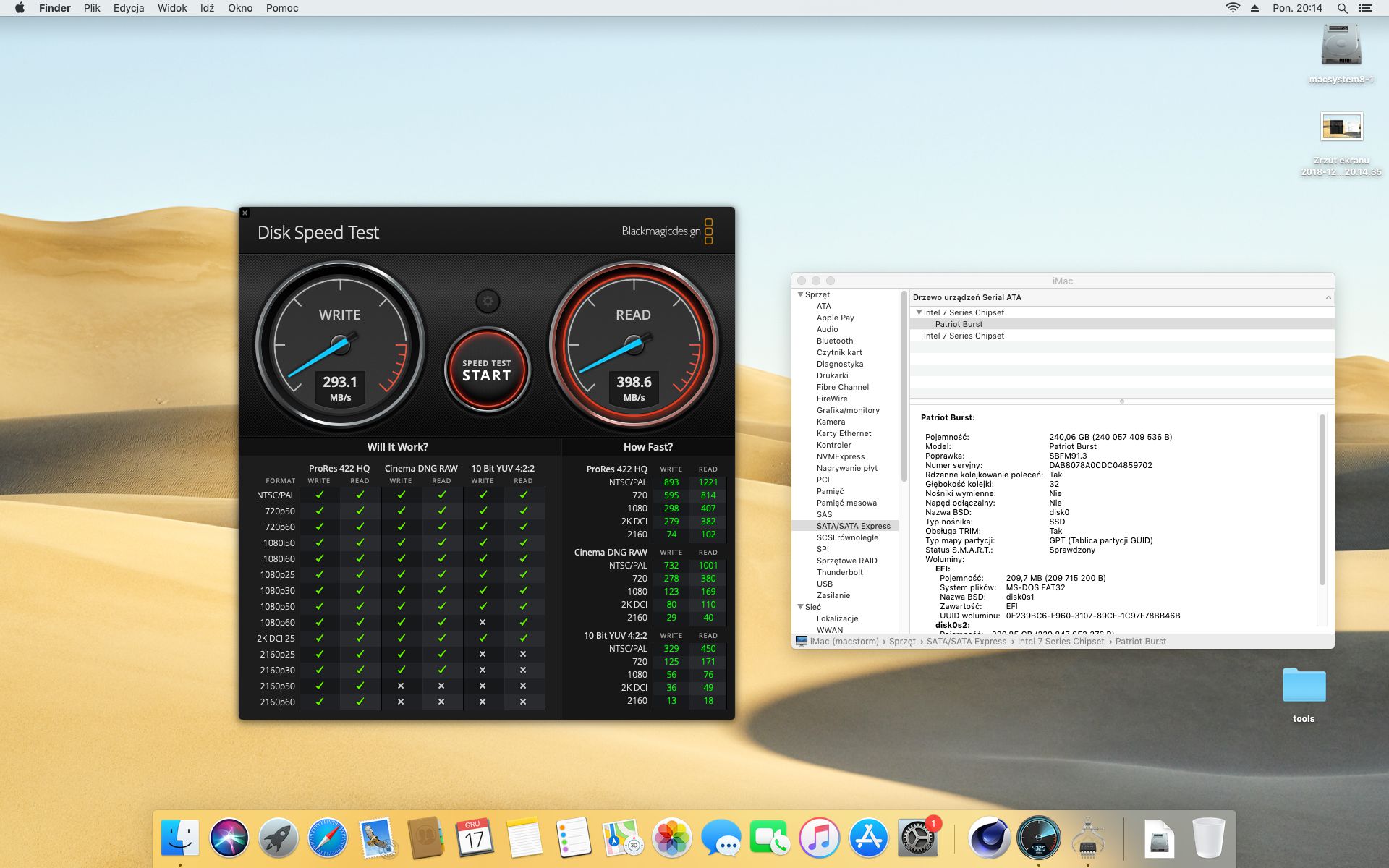Open Disk Speed Test in the Dock
Image resolution: width=1389 pixels, height=868 pixels.
[1038, 838]
